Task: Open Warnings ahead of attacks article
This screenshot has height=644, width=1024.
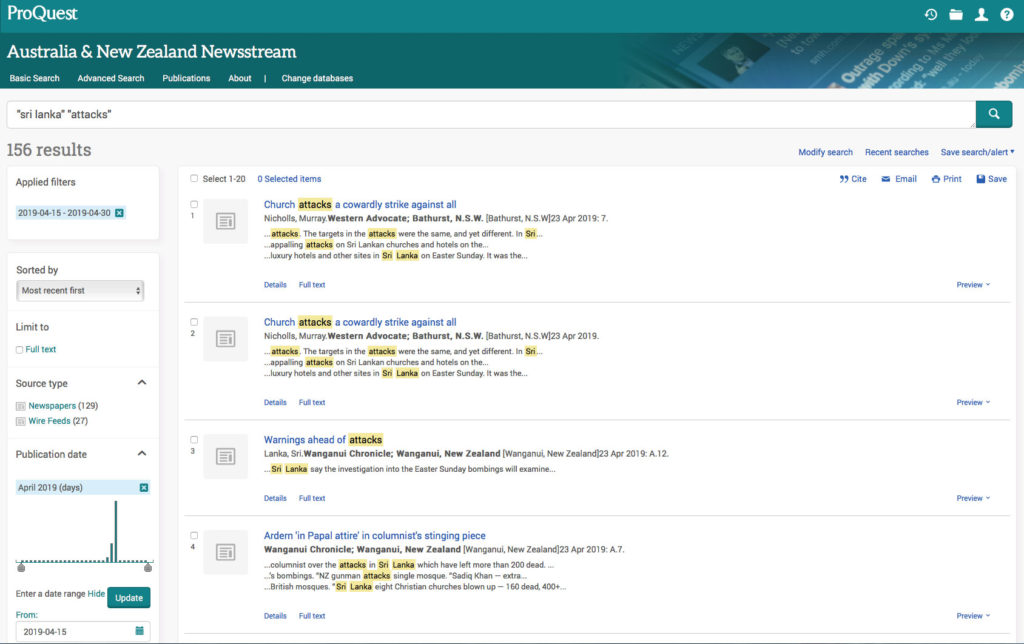Action: (323, 440)
